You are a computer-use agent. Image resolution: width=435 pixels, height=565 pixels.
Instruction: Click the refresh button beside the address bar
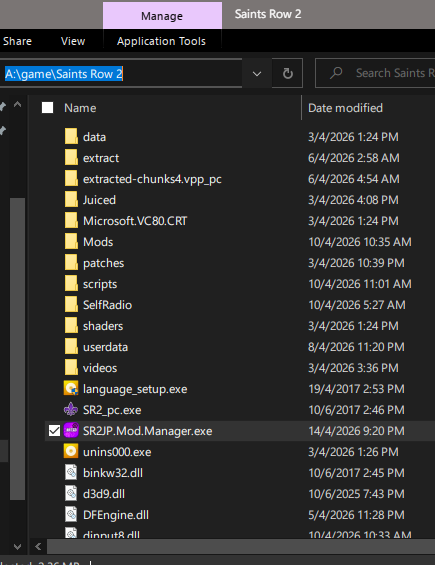pos(287,74)
